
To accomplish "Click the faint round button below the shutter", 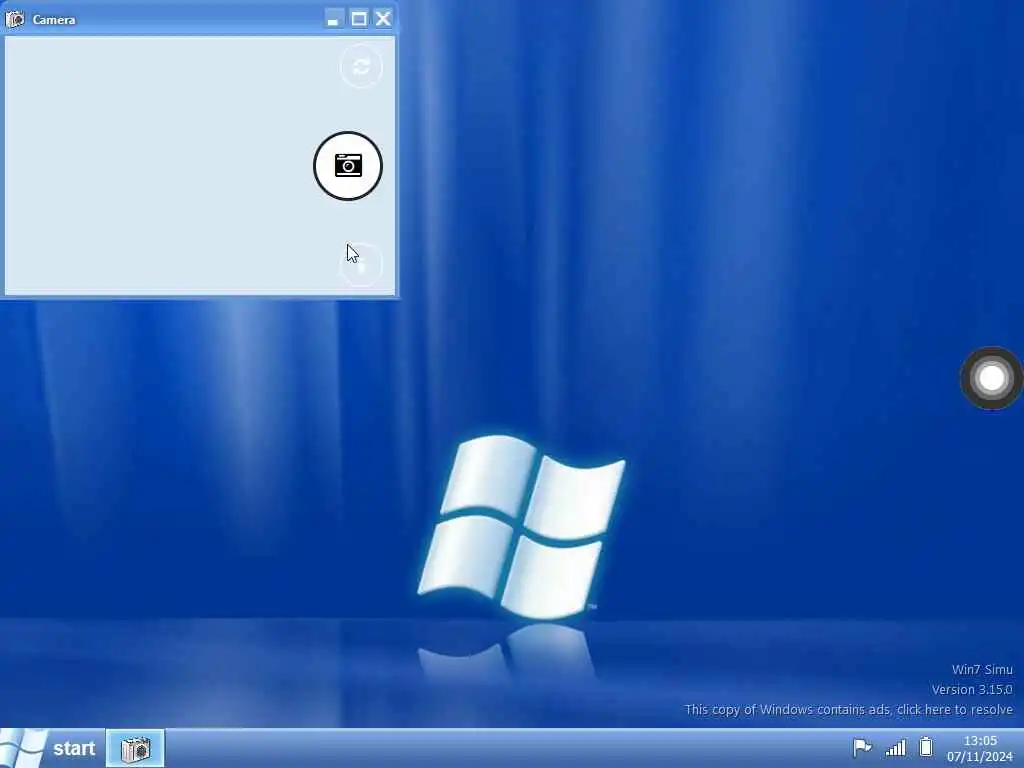I will click(361, 264).
